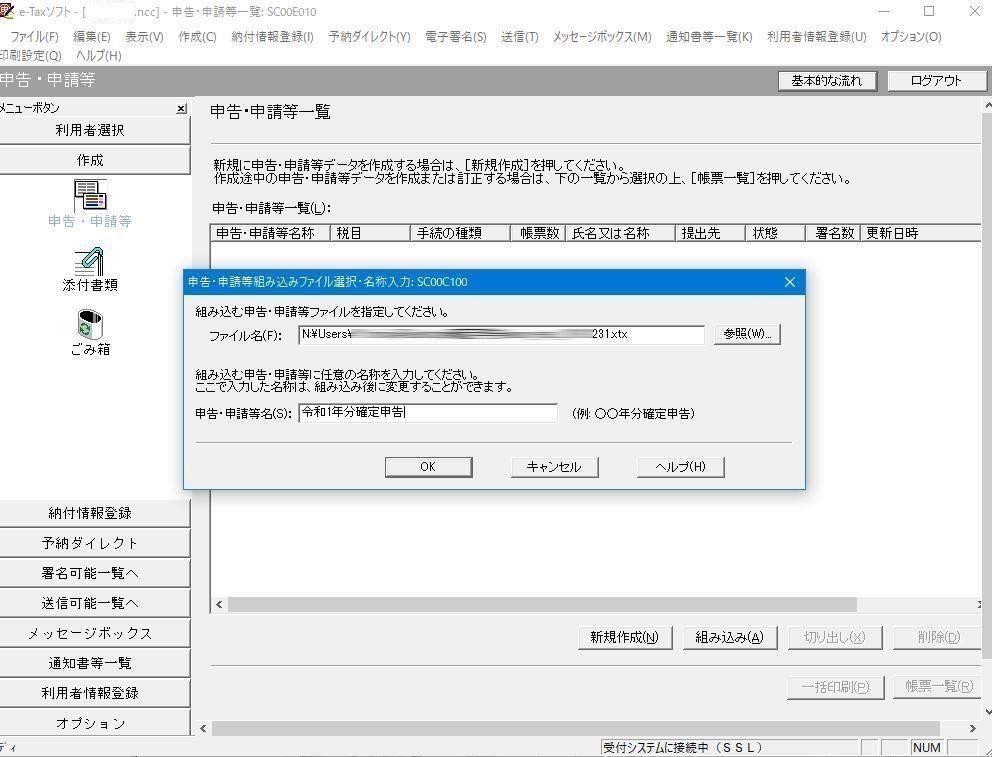Close the メニューボタン panel
Screen dimensions: 992x757
181,108
